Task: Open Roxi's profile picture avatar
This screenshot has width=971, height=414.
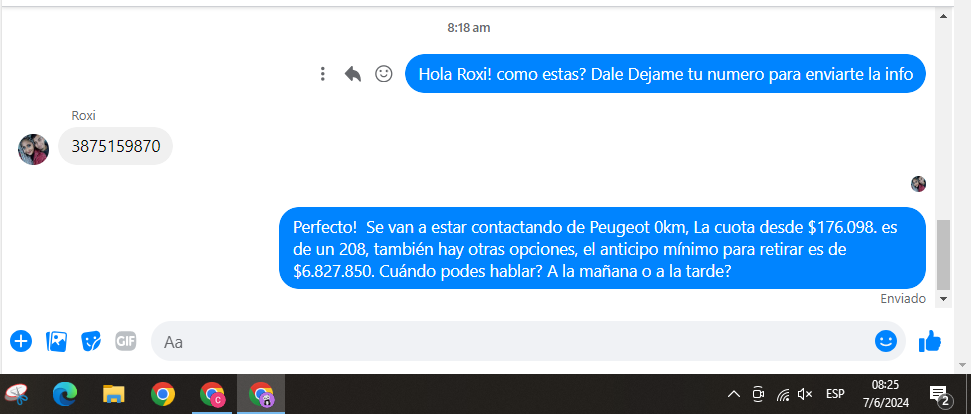Action: click(x=33, y=149)
